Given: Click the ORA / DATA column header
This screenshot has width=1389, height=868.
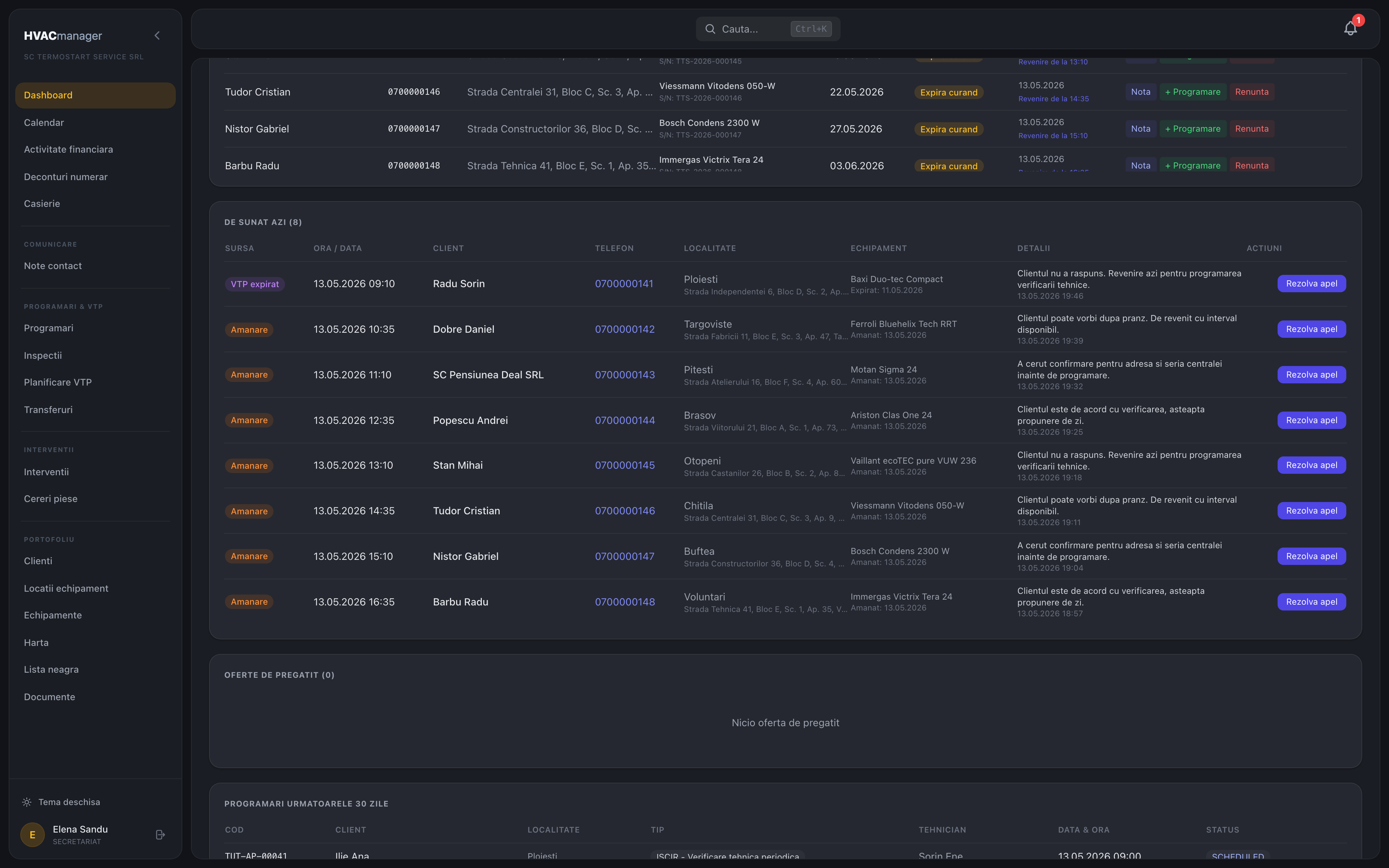Looking at the screenshot, I should tap(337, 248).
